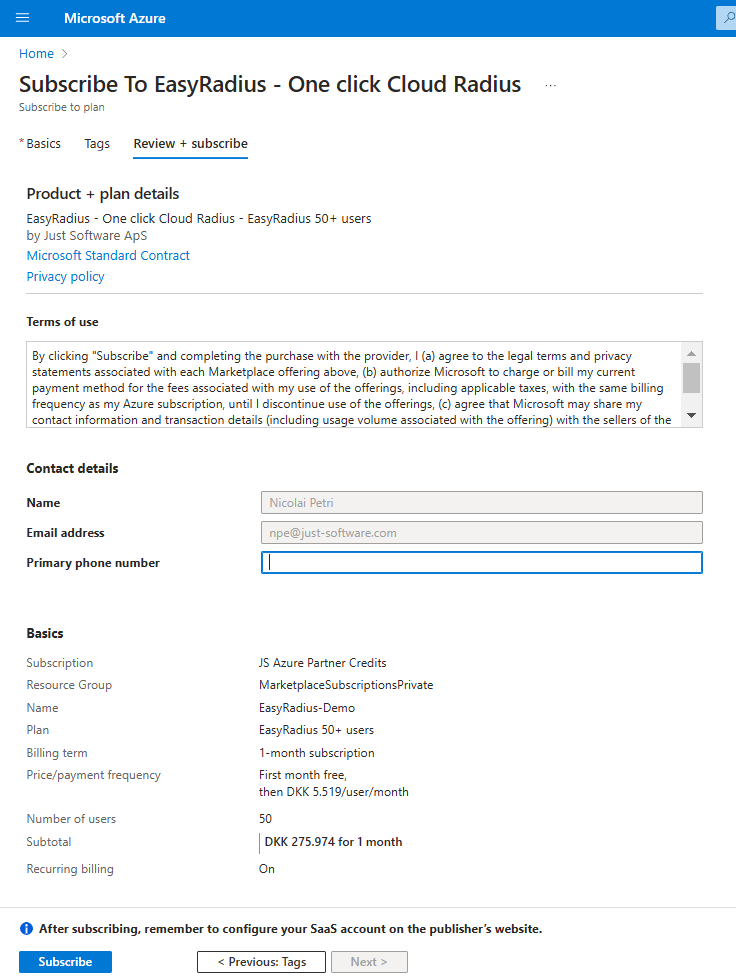This screenshot has width=736, height=980.
Task: Click the Subscribe button
Action: click(66, 962)
